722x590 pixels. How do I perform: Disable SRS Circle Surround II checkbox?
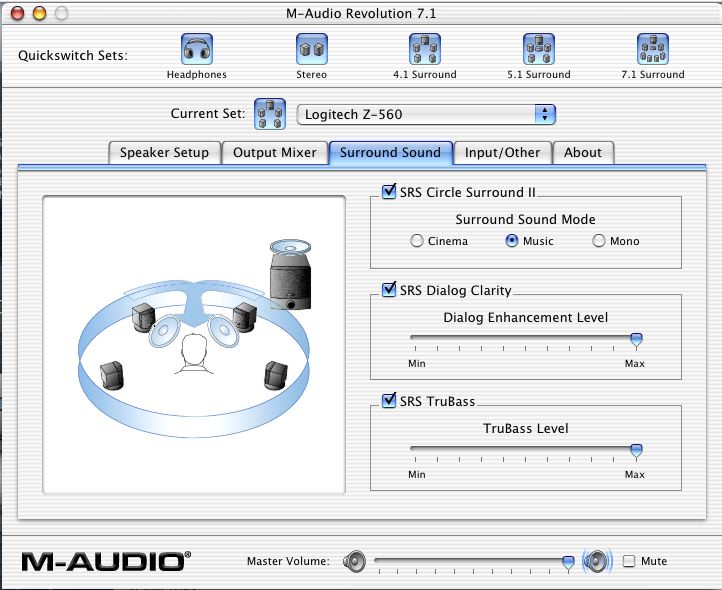tap(389, 192)
